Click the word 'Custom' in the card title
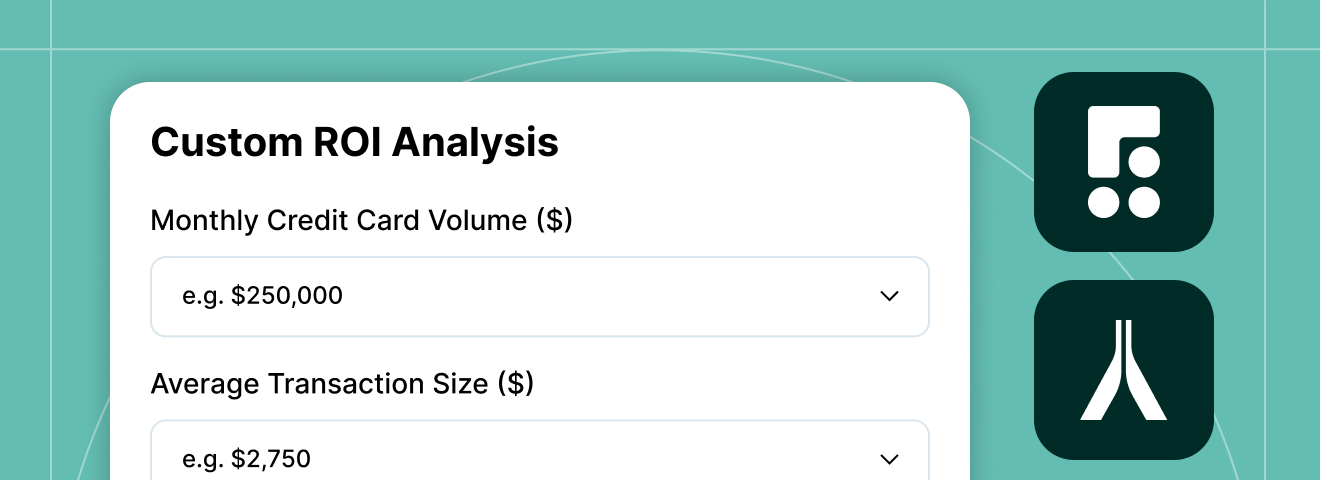The height and width of the screenshot is (480, 1320). (x=220, y=142)
